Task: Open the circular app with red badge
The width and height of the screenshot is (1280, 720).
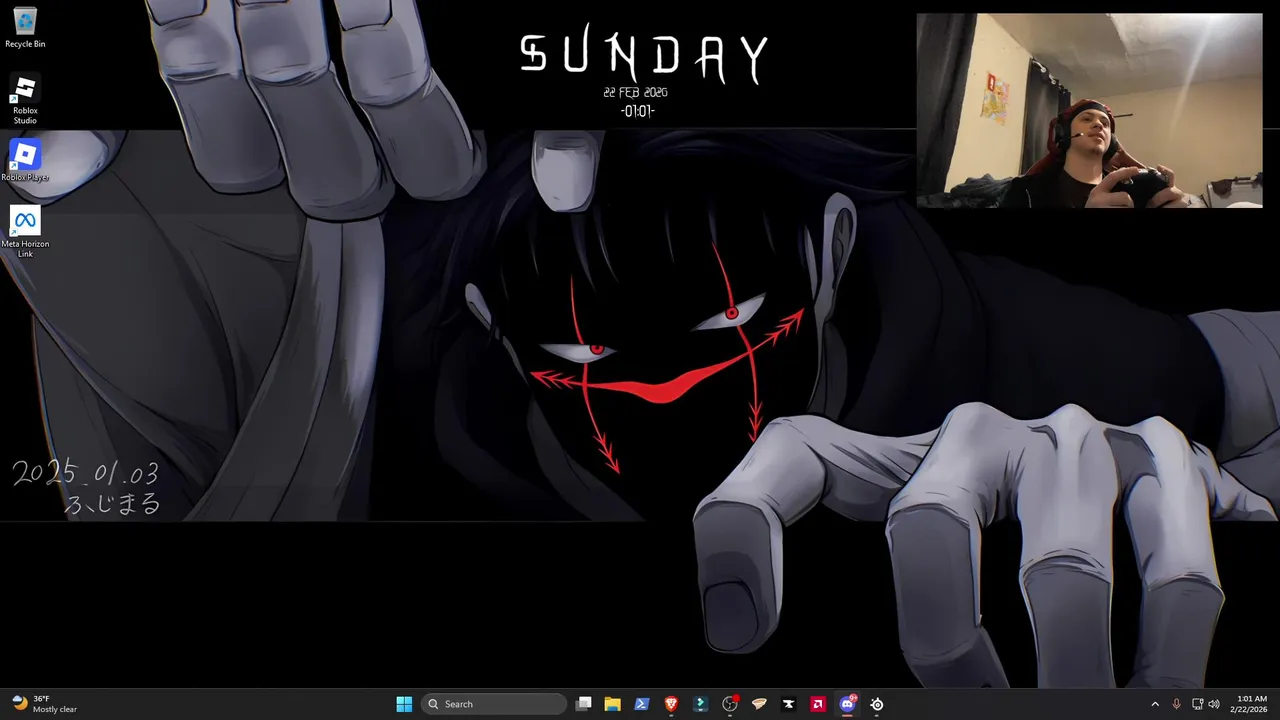Action: (x=730, y=704)
